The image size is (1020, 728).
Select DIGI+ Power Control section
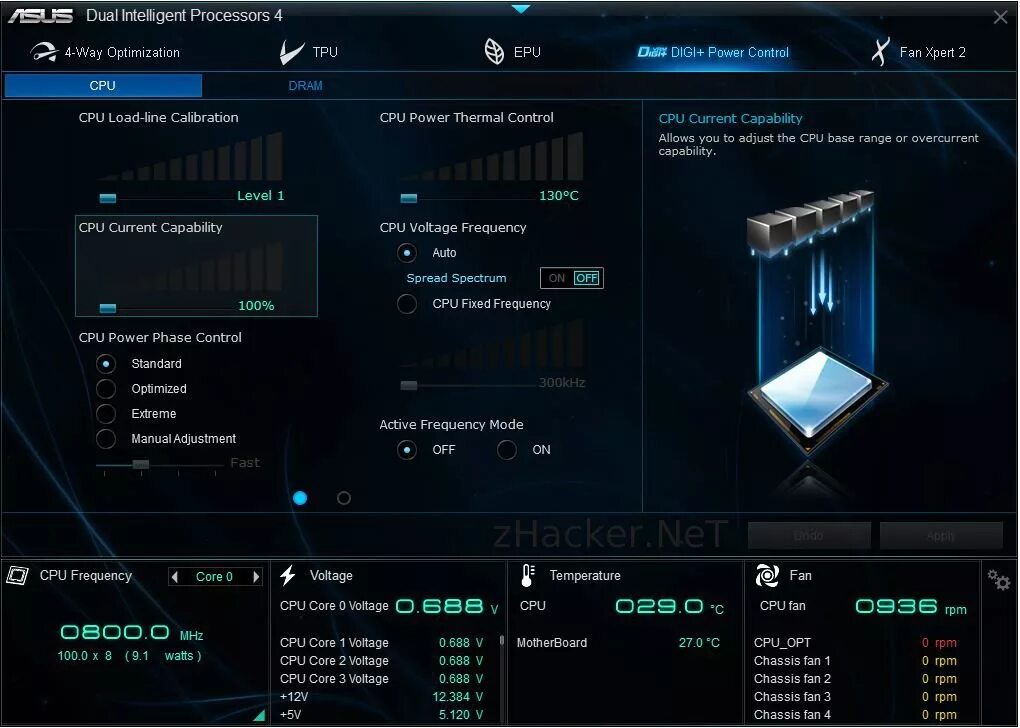click(713, 52)
